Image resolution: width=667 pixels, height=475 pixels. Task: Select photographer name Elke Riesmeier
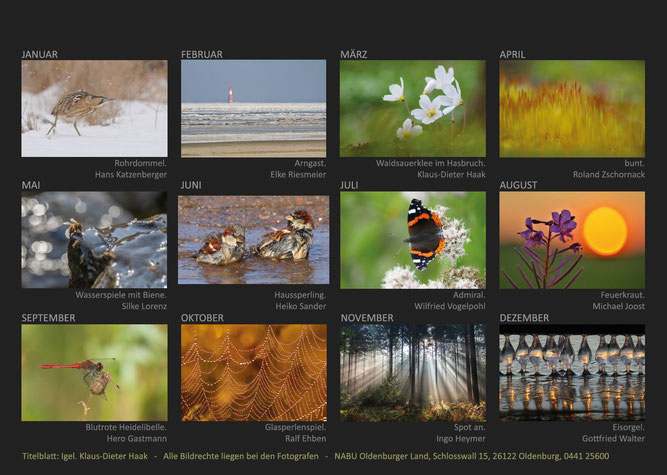coord(298,174)
